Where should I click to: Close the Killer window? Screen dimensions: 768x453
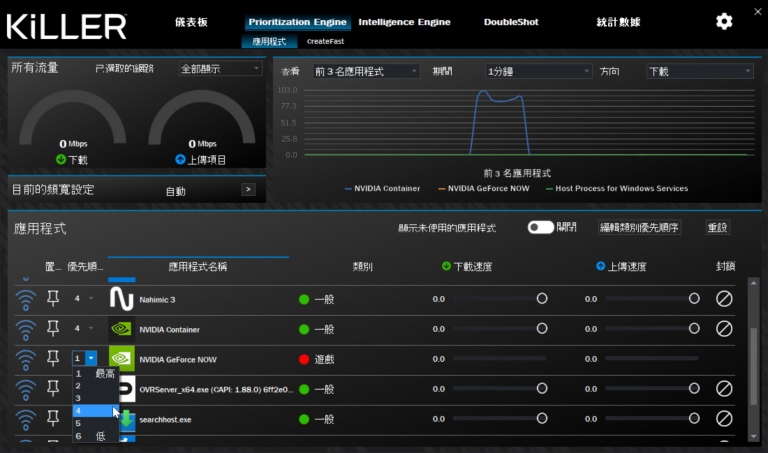pyautogui.click(x=758, y=12)
